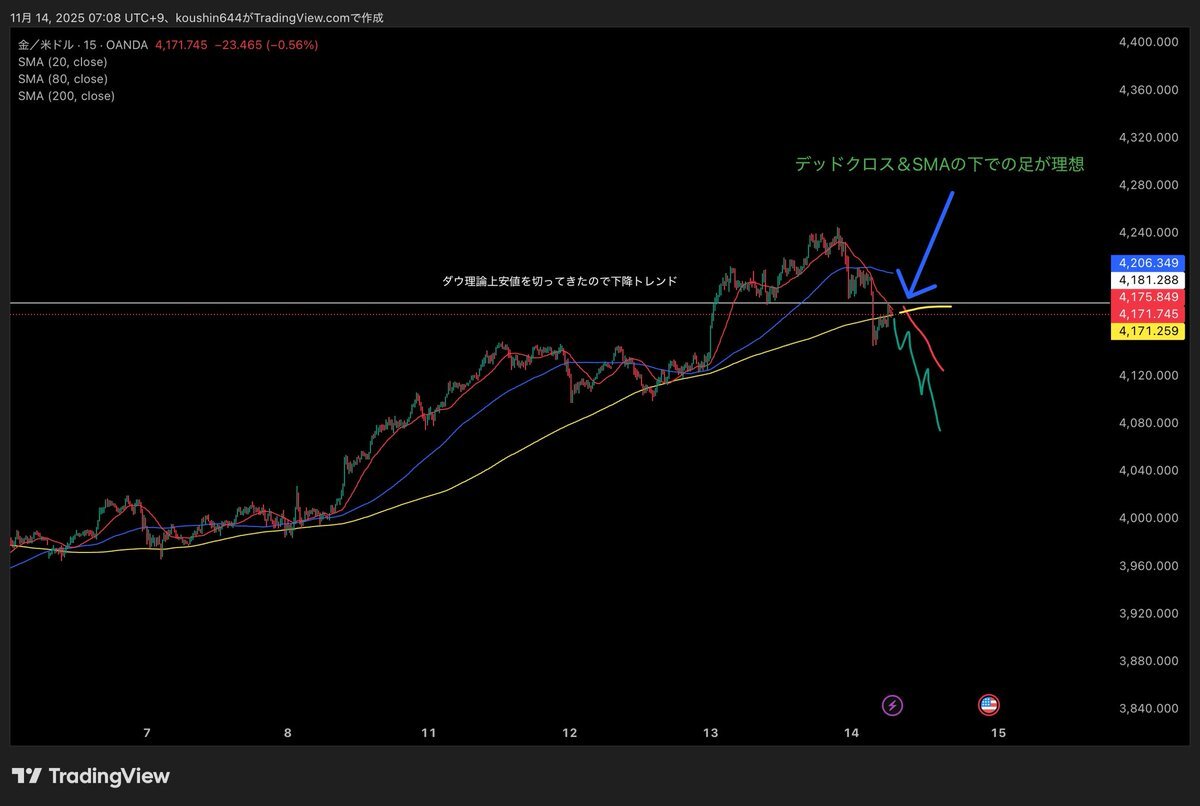Click date 12 on the time axis
The image size is (1200, 806).
(570, 733)
